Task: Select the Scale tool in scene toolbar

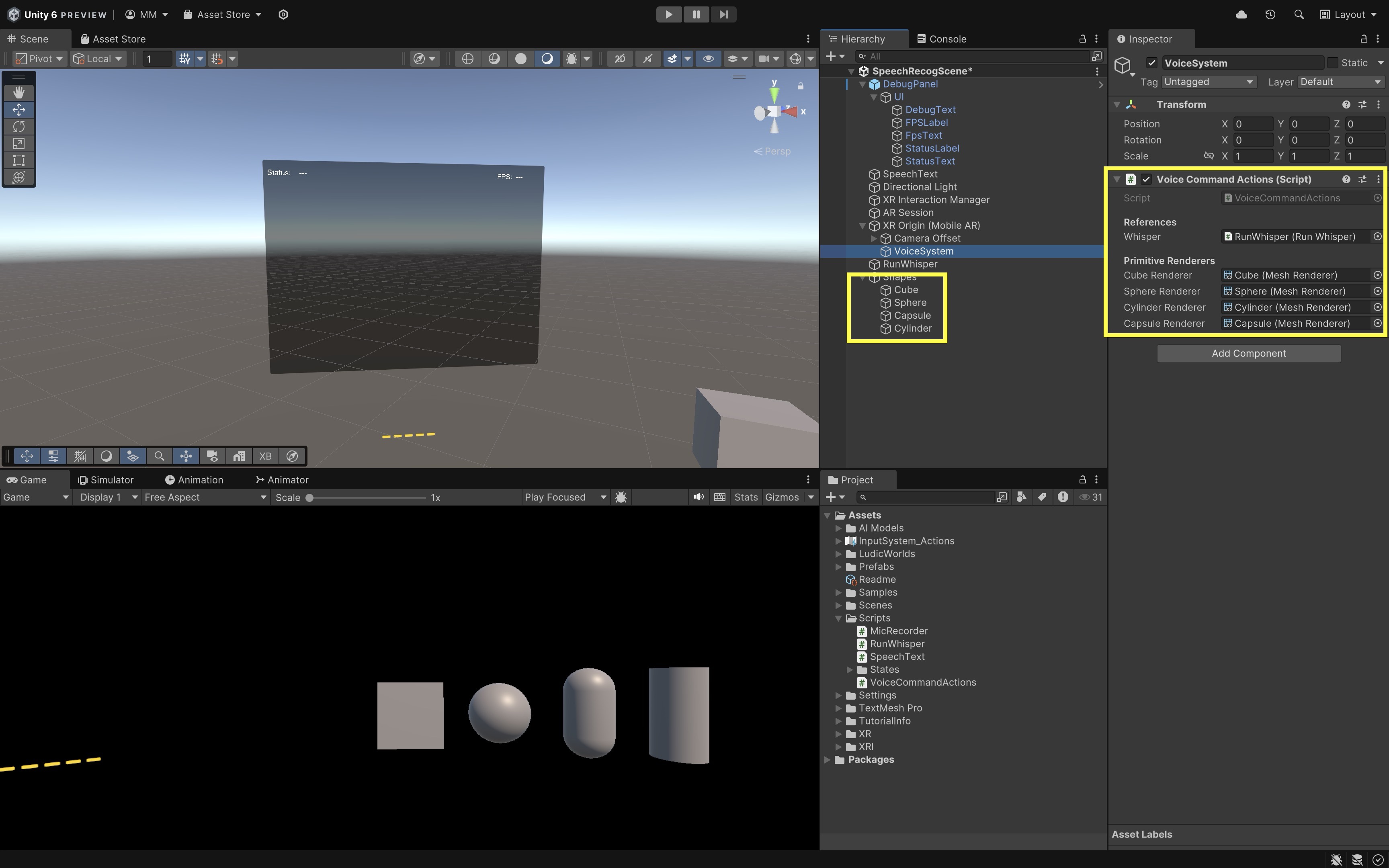Action: [19, 143]
